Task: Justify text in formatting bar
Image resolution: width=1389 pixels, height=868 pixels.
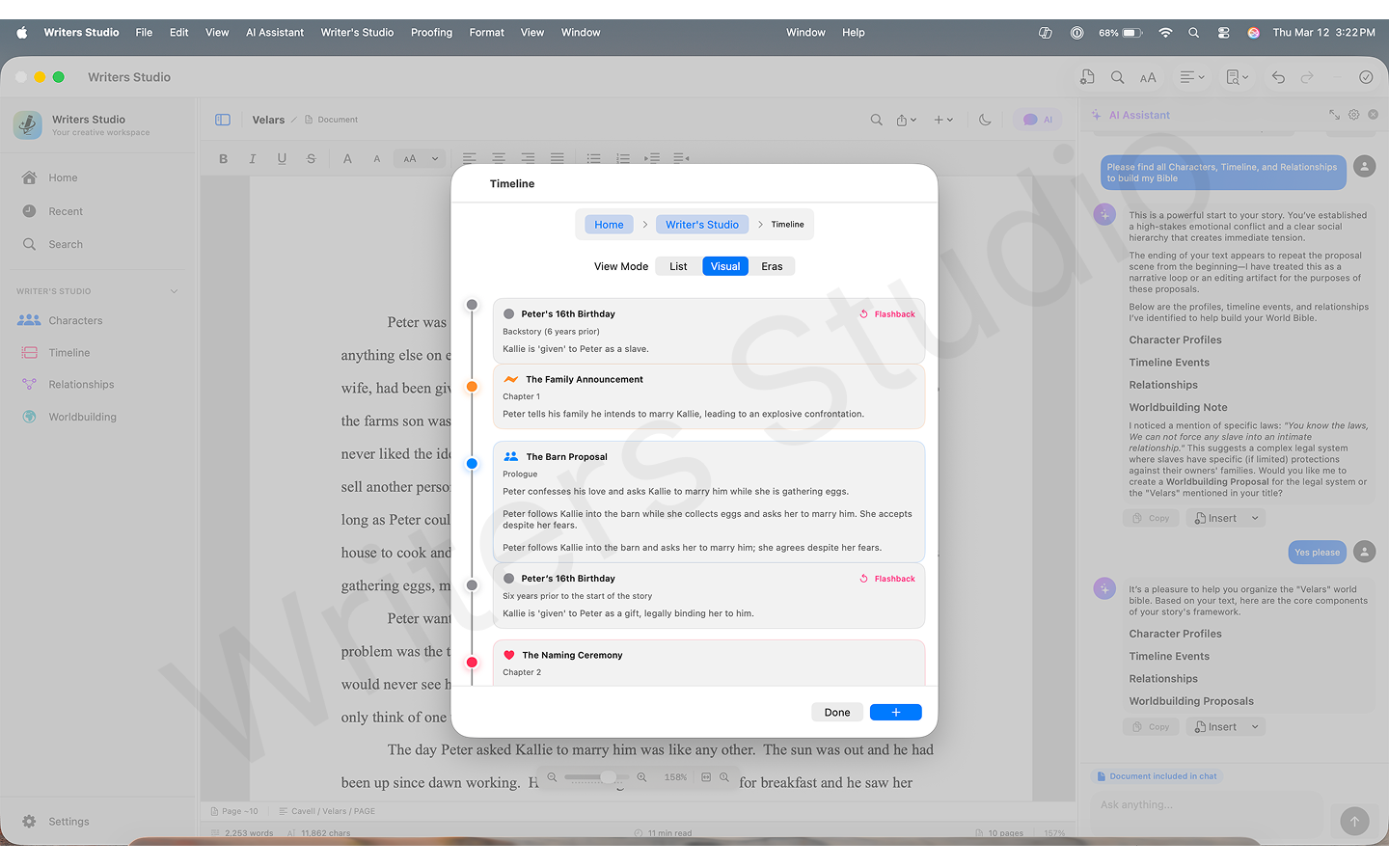Action: (557, 158)
